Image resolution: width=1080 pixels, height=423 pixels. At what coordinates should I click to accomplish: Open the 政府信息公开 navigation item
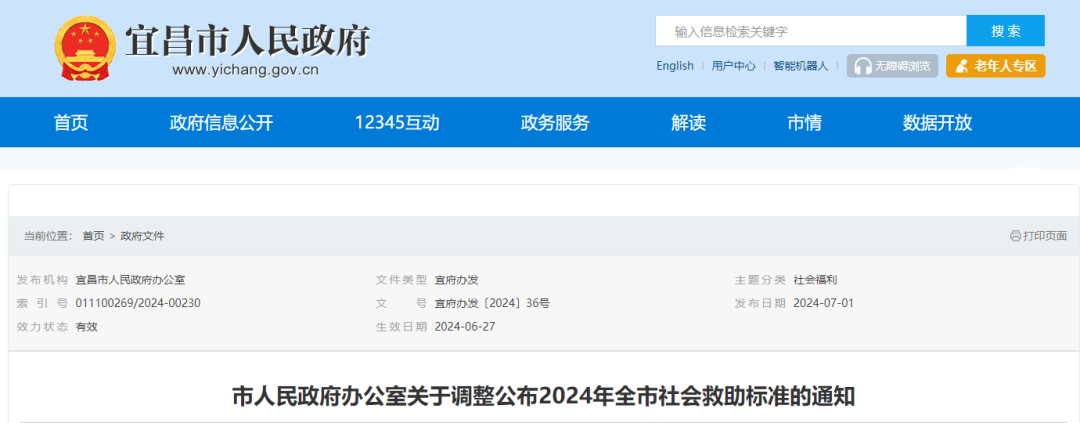221,123
